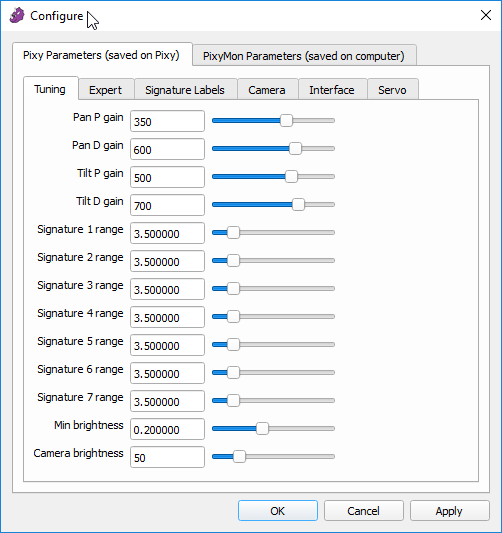The image size is (502, 533).
Task: Select the Pixy Parameters (saved on Pixy) tab
Action: point(101,55)
